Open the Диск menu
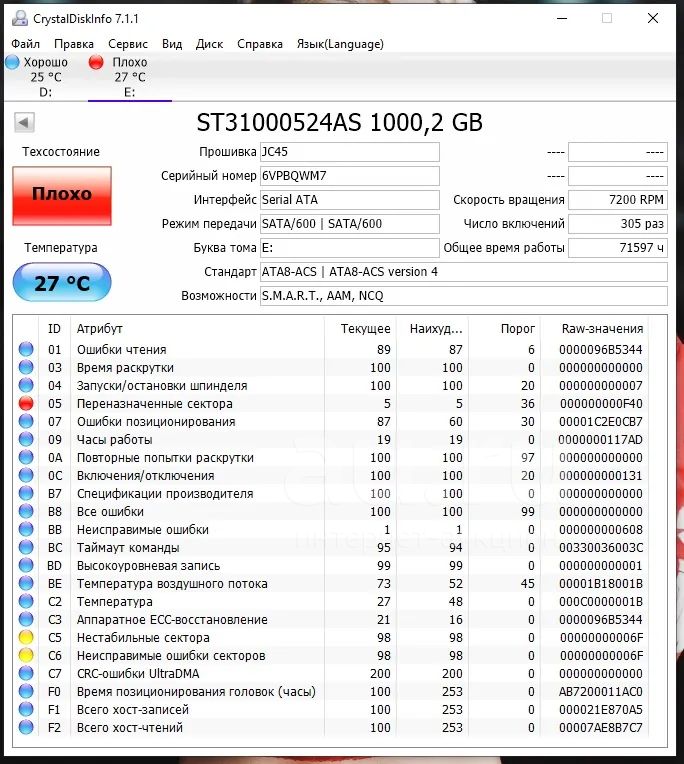The height and width of the screenshot is (764, 684). pos(209,44)
